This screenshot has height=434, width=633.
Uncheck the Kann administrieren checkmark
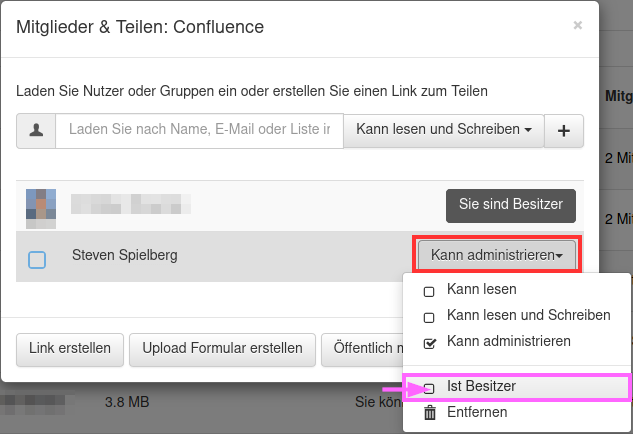pos(430,343)
